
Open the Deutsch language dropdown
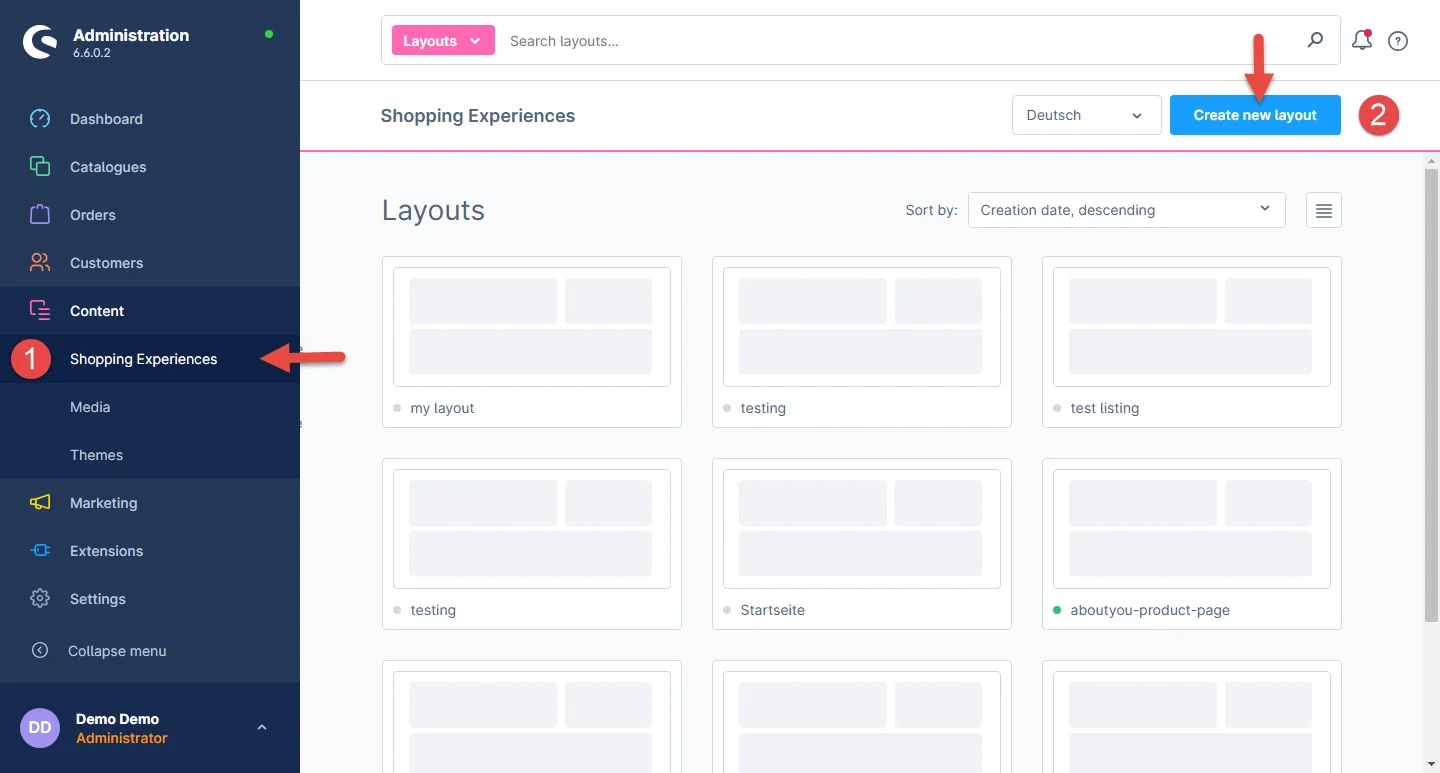1086,115
